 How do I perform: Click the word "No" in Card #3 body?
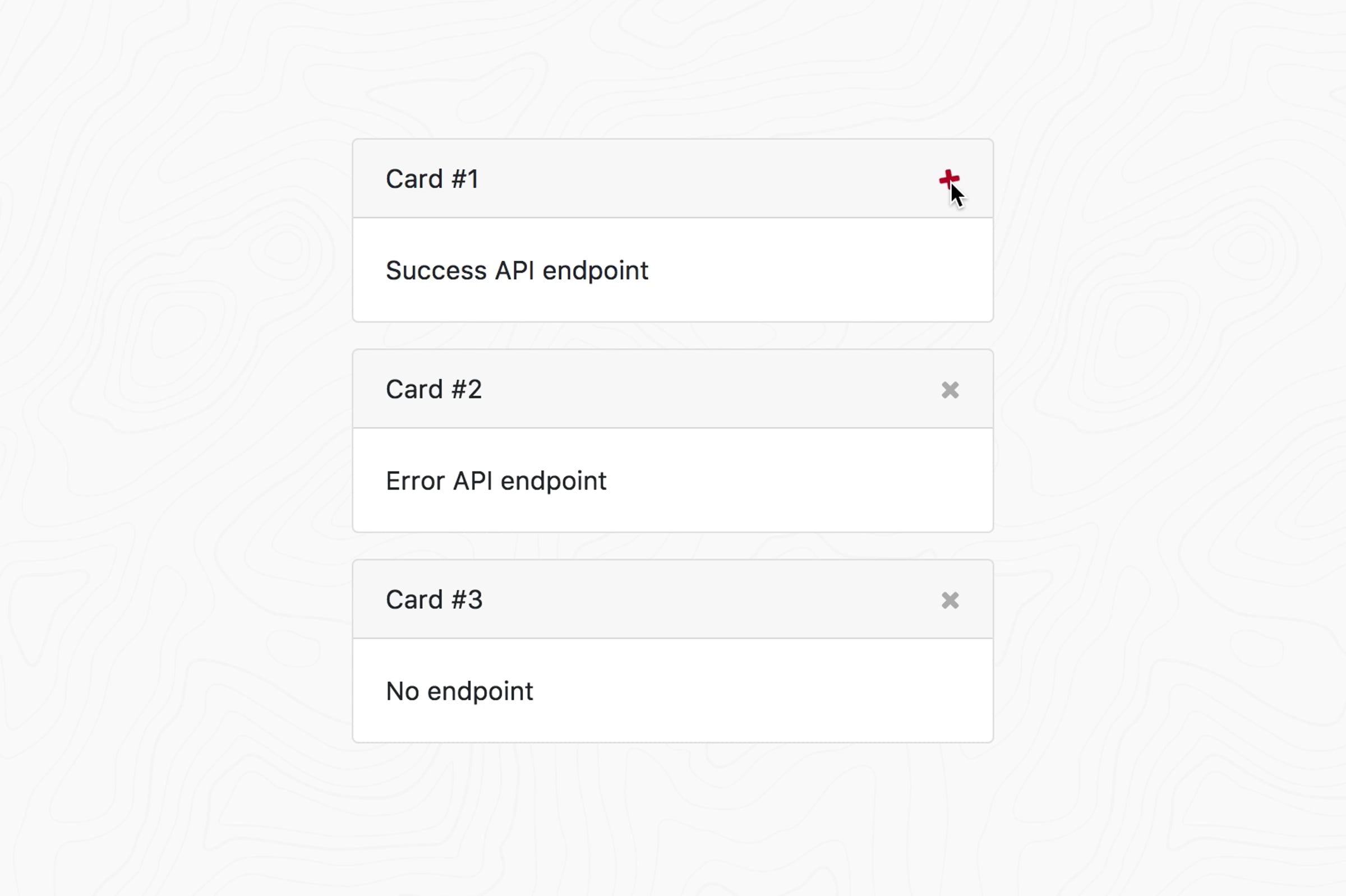pyautogui.click(x=402, y=691)
